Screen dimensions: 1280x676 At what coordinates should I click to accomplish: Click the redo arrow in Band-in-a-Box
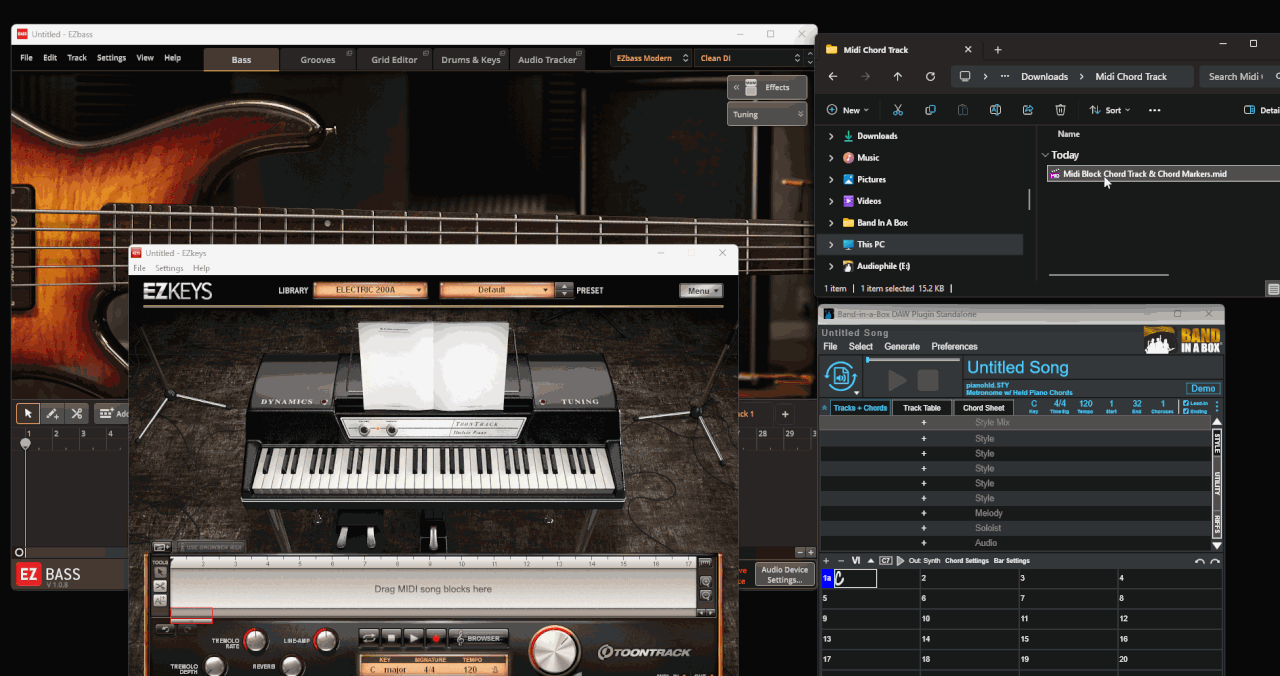pos(1215,562)
